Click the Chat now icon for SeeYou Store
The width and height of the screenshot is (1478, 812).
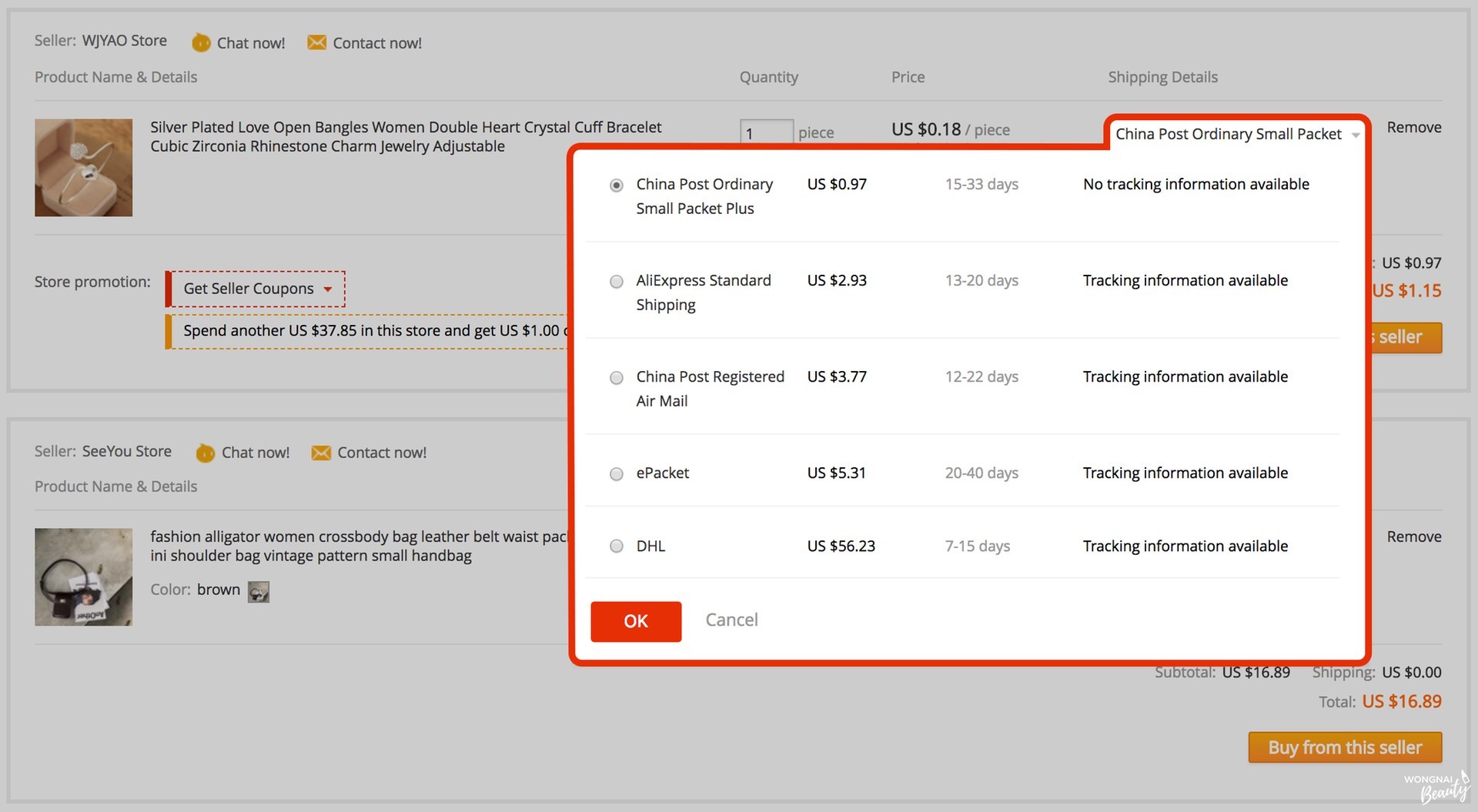(206, 453)
